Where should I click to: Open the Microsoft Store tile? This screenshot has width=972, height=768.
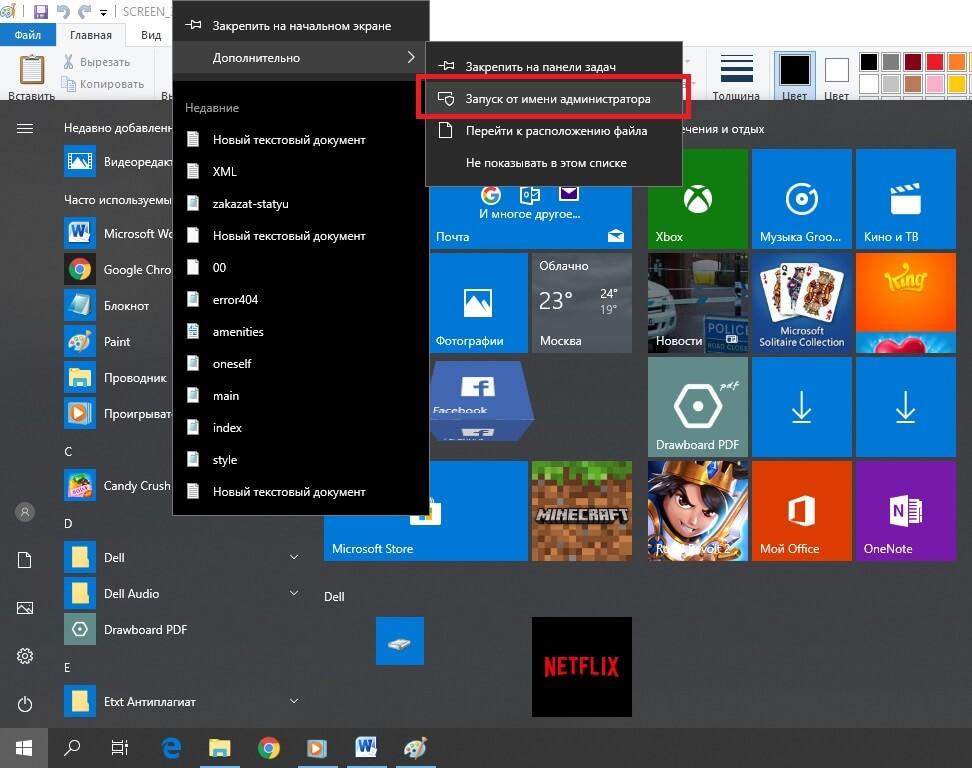[x=425, y=536]
